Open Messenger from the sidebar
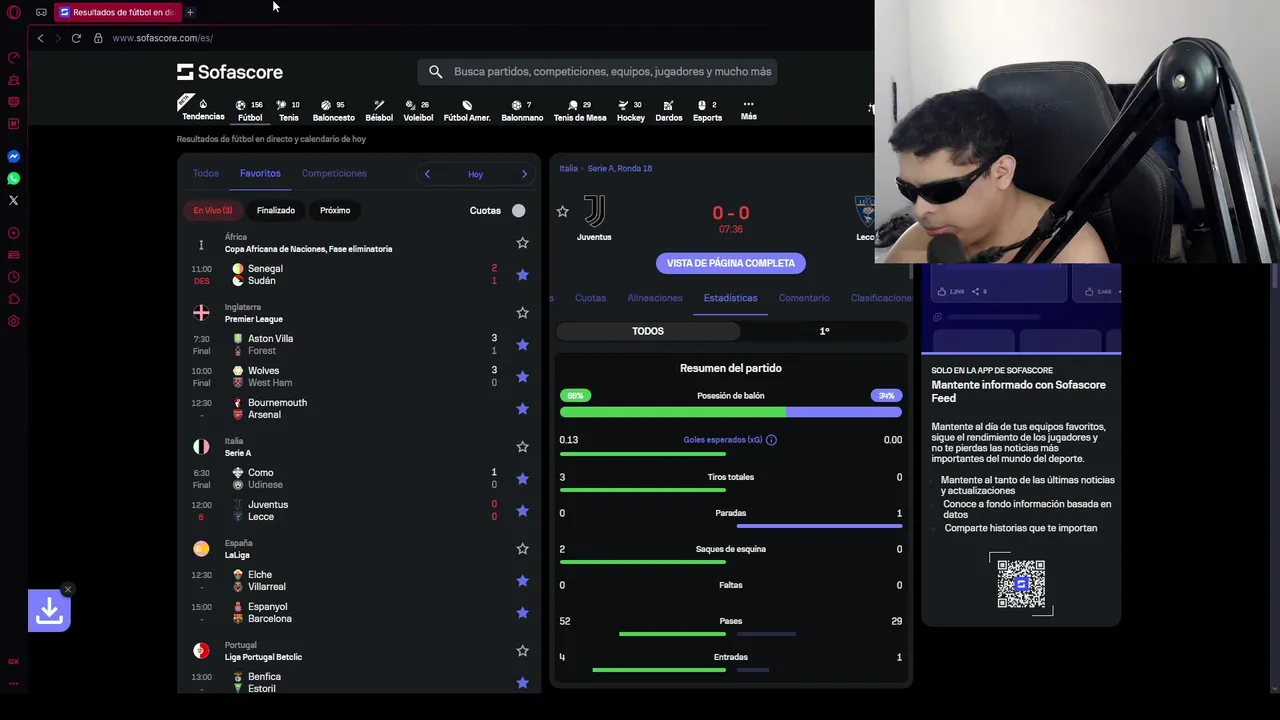This screenshot has width=1280, height=720. (14, 156)
